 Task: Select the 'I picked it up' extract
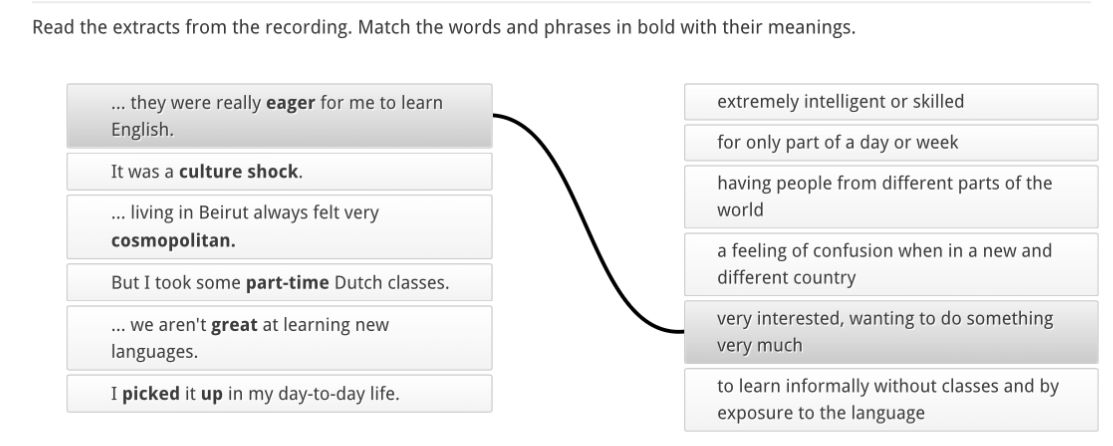[279, 394]
